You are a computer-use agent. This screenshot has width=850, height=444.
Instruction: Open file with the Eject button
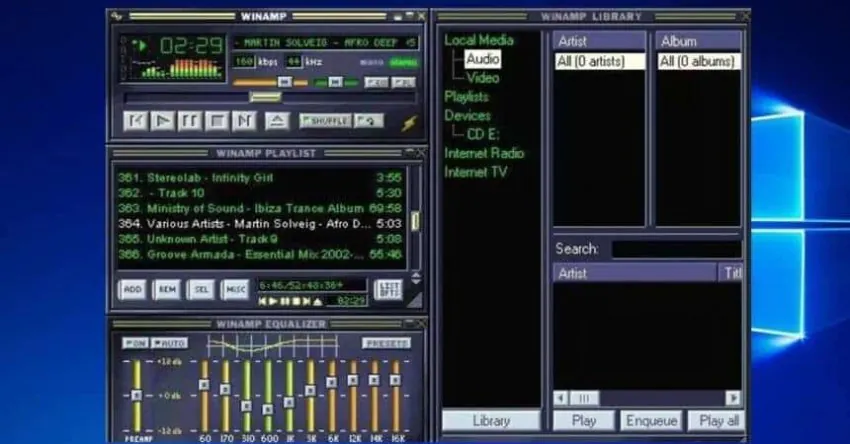tap(277, 120)
